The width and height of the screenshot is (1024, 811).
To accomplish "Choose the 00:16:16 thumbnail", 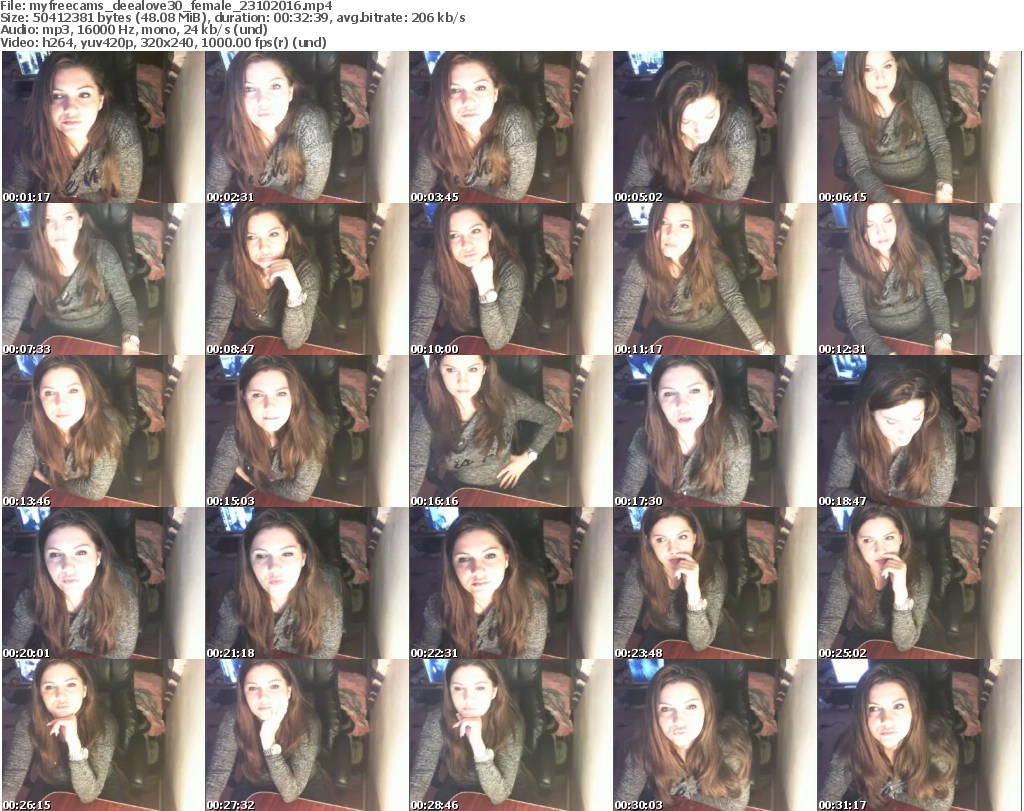I will tap(510, 432).
